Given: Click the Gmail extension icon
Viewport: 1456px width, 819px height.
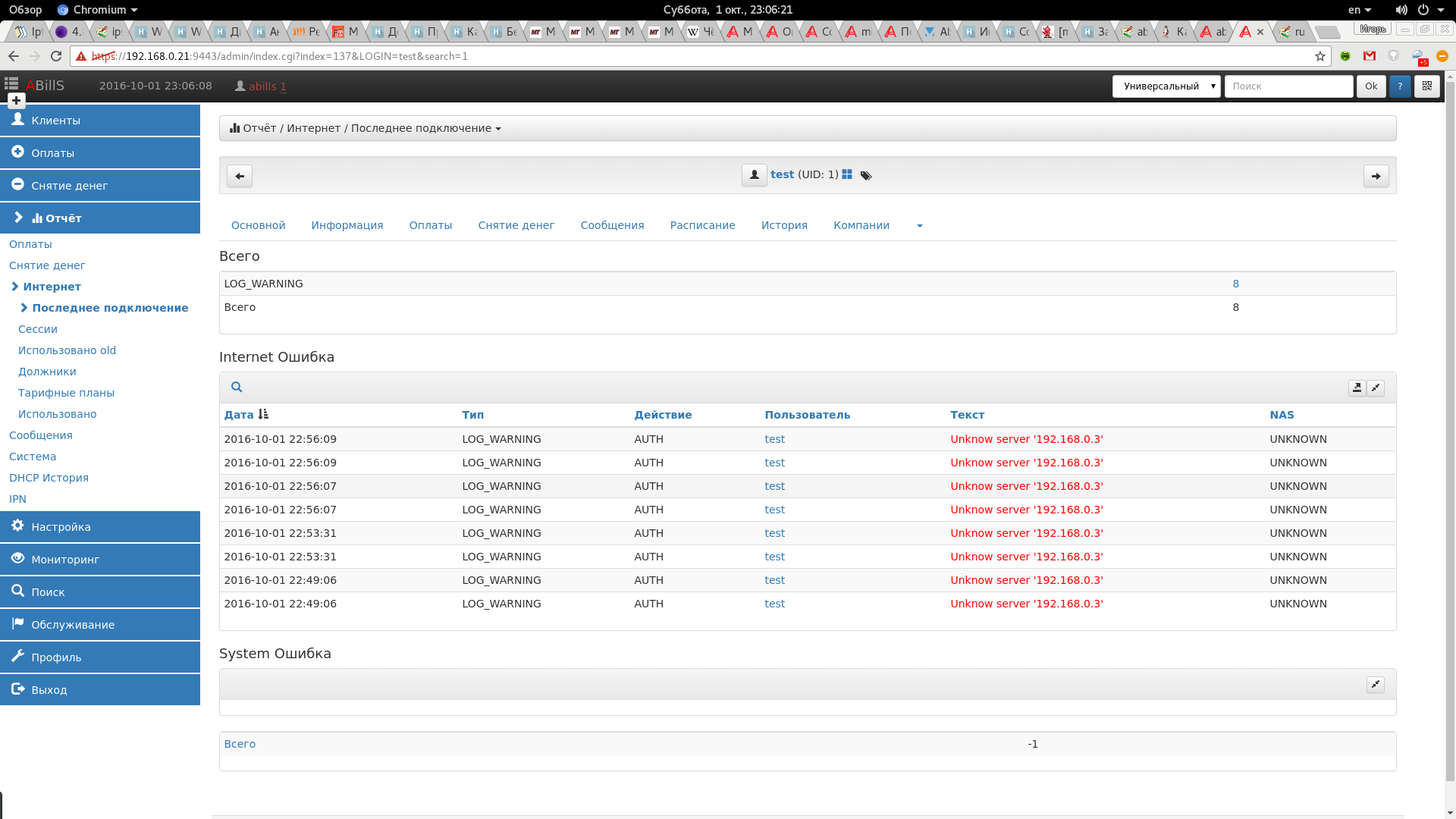Looking at the screenshot, I should (x=1370, y=56).
